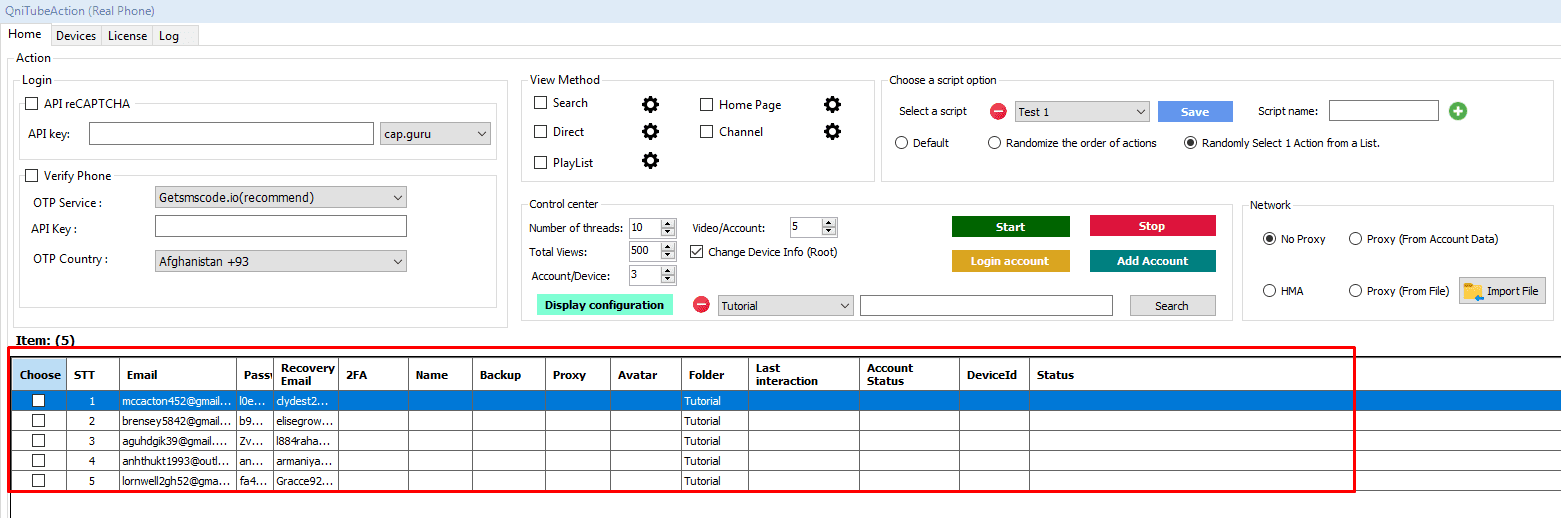The width and height of the screenshot is (1561, 518).
Task: Open the cap.guru captcha service dropdown
Action: pos(435,133)
